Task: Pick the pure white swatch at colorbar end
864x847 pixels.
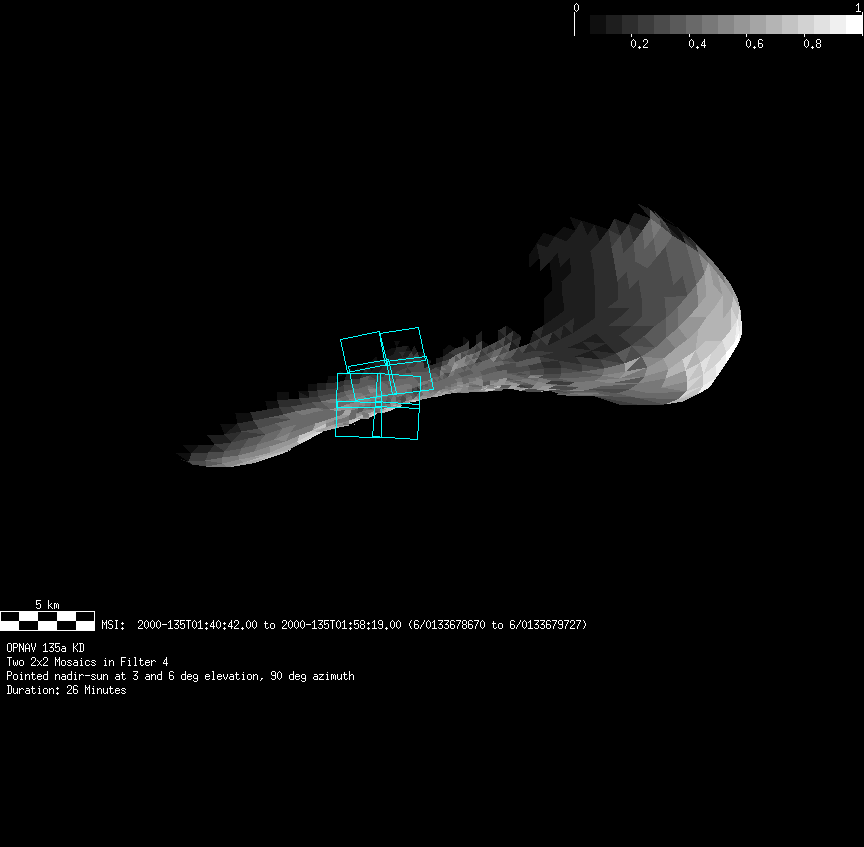Action: (x=852, y=24)
